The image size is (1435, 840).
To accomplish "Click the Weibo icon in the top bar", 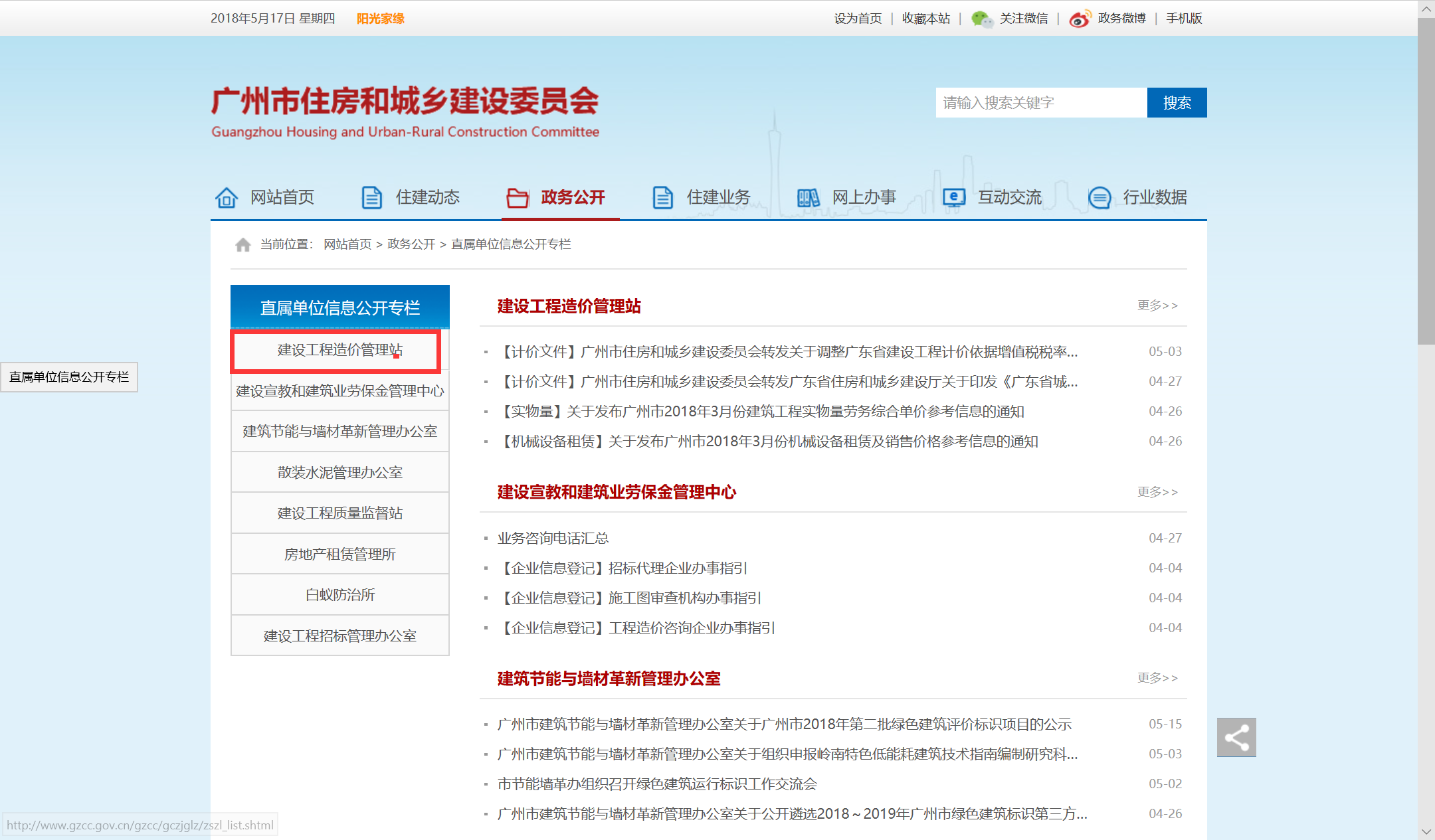I will pyautogui.click(x=1080, y=19).
